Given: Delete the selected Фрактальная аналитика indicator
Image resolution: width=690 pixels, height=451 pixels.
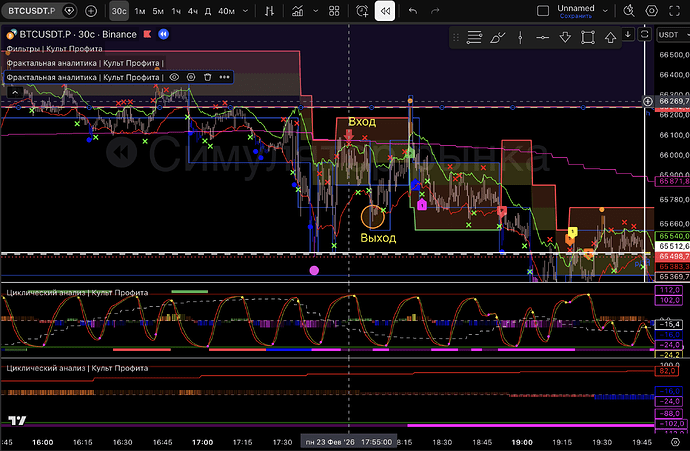Looking at the screenshot, I should pyautogui.click(x=207, y=76).
